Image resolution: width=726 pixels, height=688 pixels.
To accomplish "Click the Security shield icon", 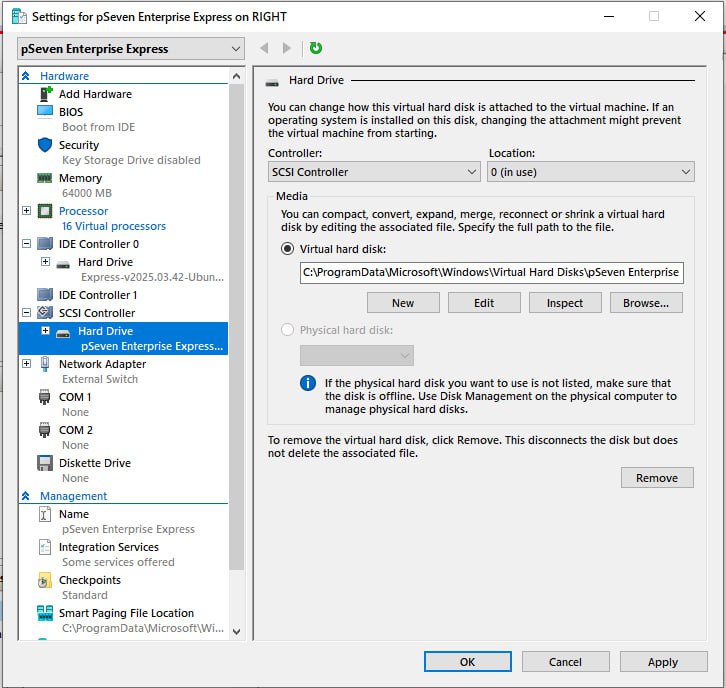I will click(x=45, y=145).
